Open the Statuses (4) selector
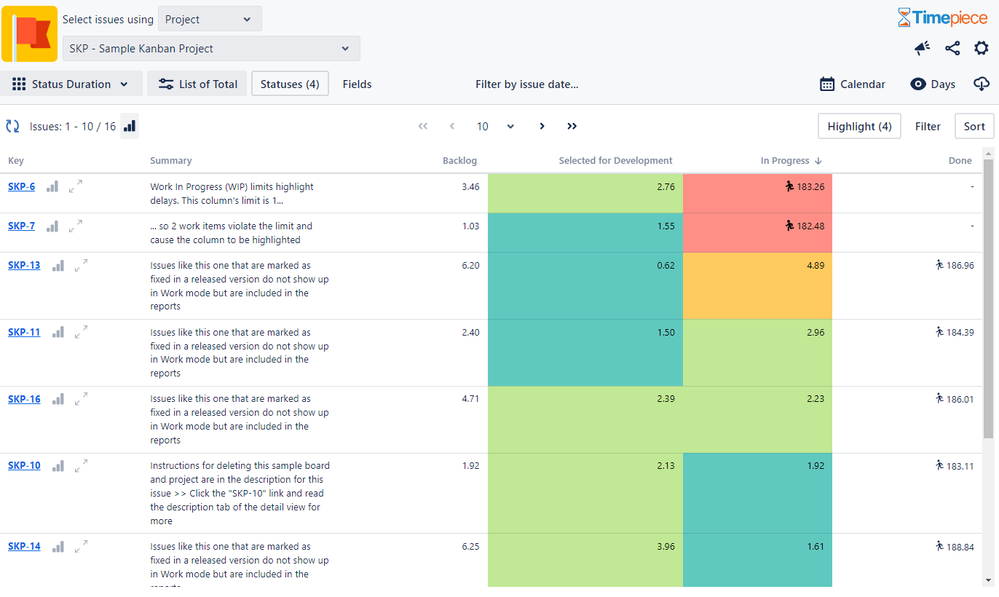 click(290, 84)
